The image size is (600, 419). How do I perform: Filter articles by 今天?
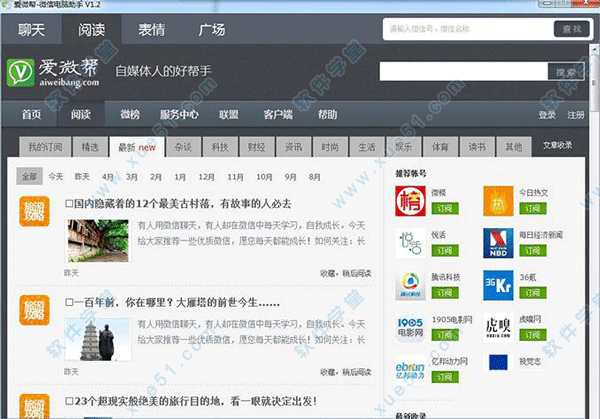(x=55, y=176)
